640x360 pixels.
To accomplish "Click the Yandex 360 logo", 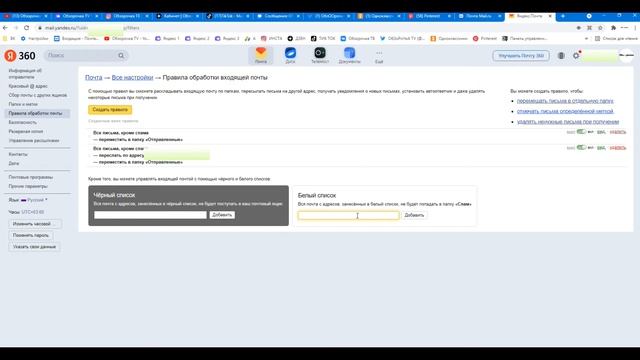I will coord(20,56).
